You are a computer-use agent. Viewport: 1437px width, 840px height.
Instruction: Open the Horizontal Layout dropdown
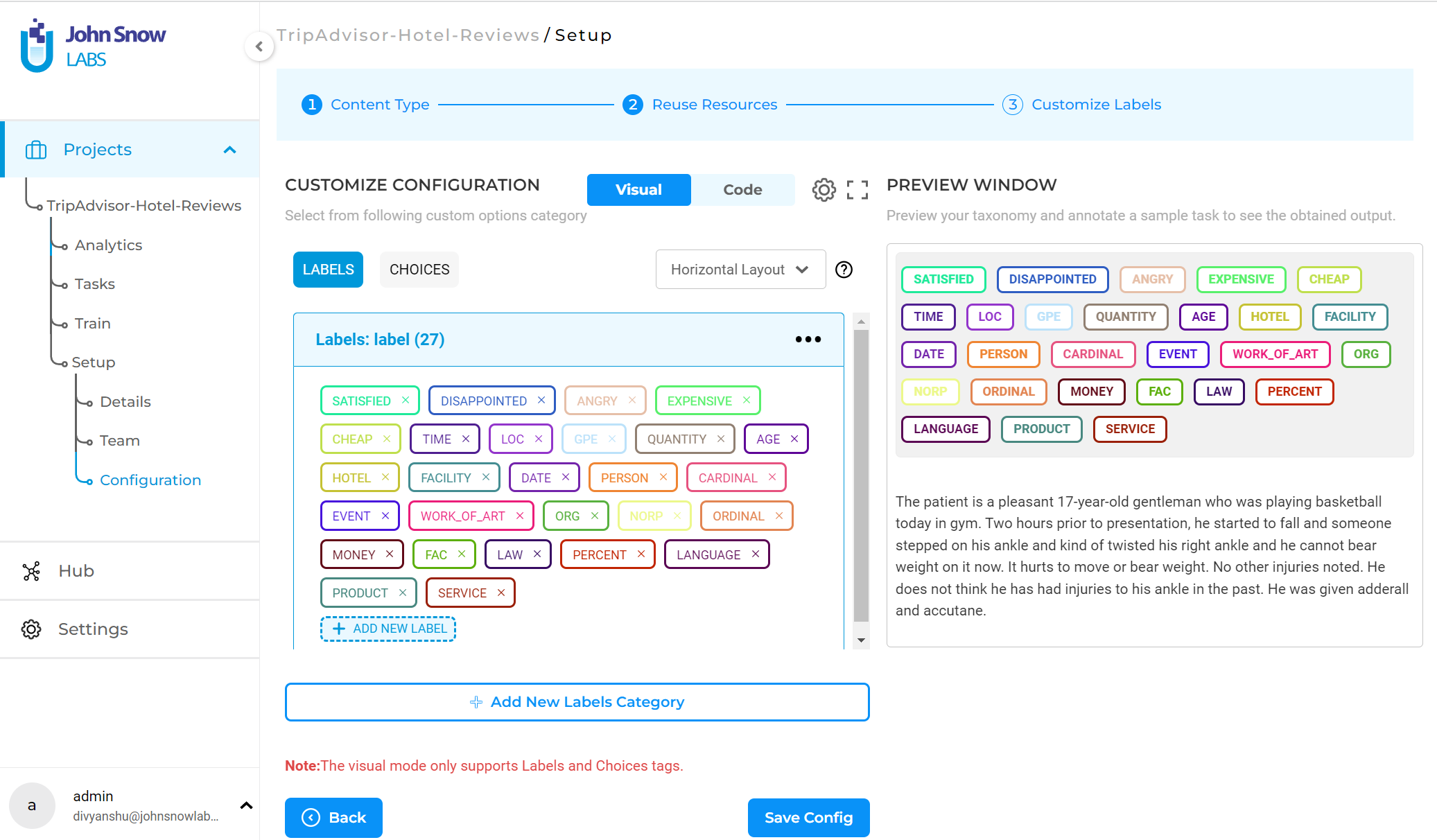(x=740, y=270)
